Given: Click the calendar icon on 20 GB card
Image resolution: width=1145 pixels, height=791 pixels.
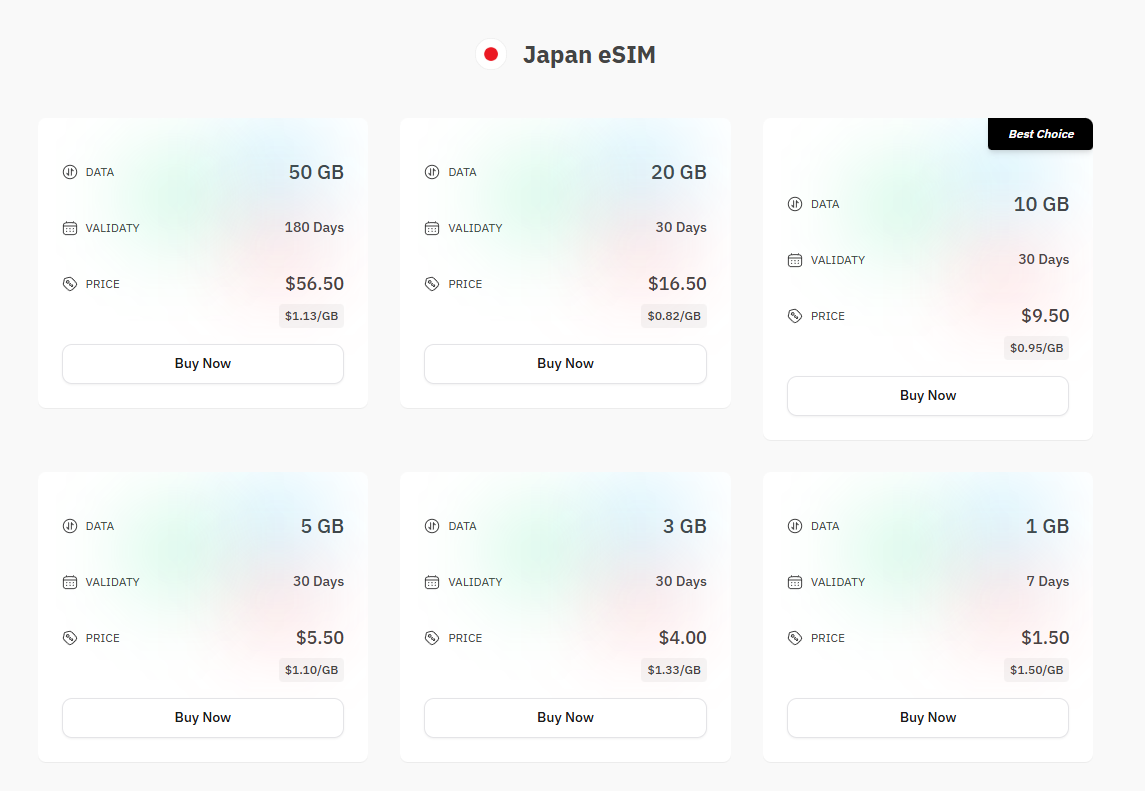Looking at the screenshot, I should pos(432,228).
